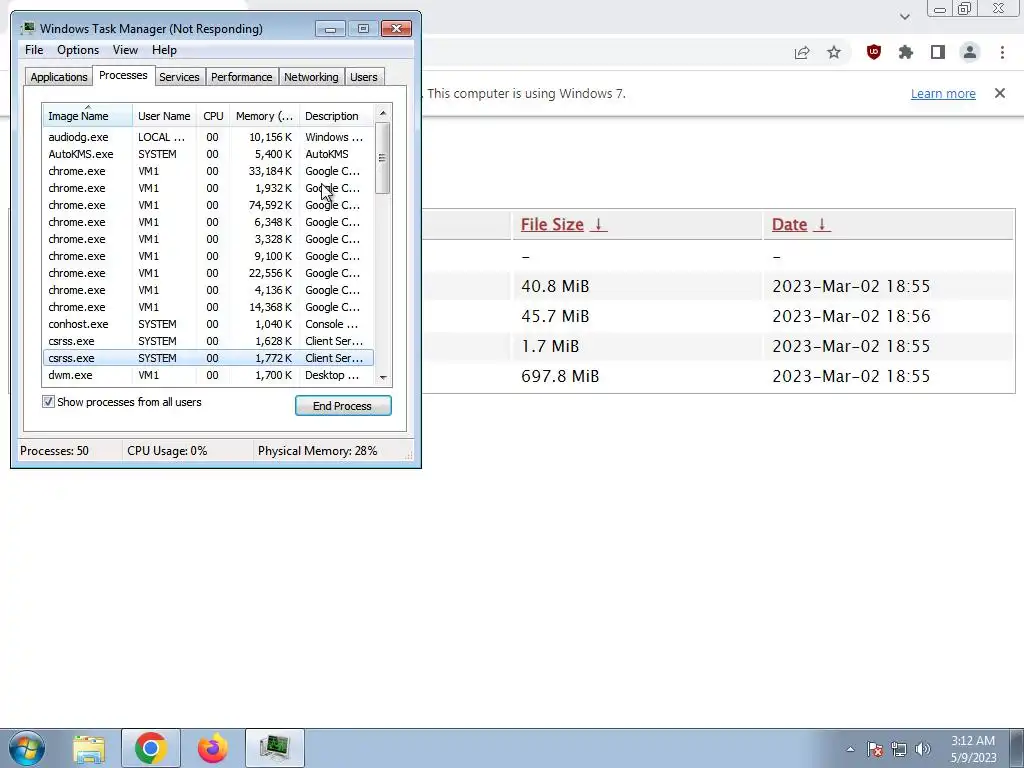Open the uBlock Origin extension icon

pyautogui.click(x=873, y=52)
